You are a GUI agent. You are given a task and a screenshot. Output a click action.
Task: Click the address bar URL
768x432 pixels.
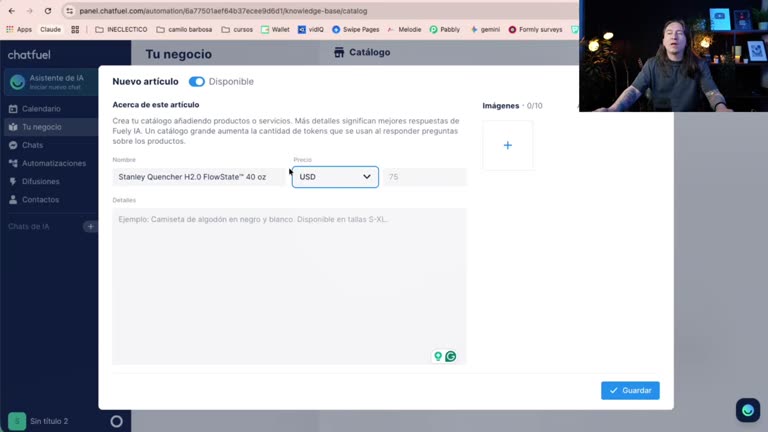tap(223, 11)
